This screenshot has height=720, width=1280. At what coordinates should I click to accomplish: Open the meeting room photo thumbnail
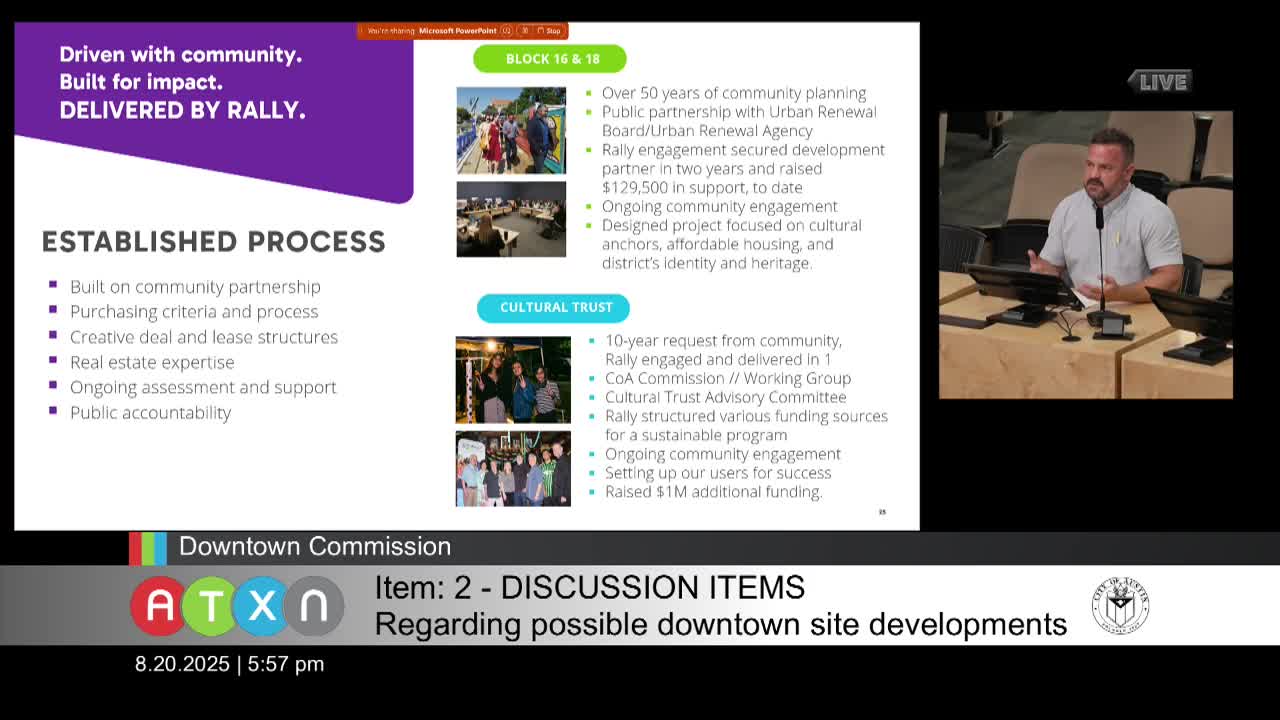pos(511,219)
